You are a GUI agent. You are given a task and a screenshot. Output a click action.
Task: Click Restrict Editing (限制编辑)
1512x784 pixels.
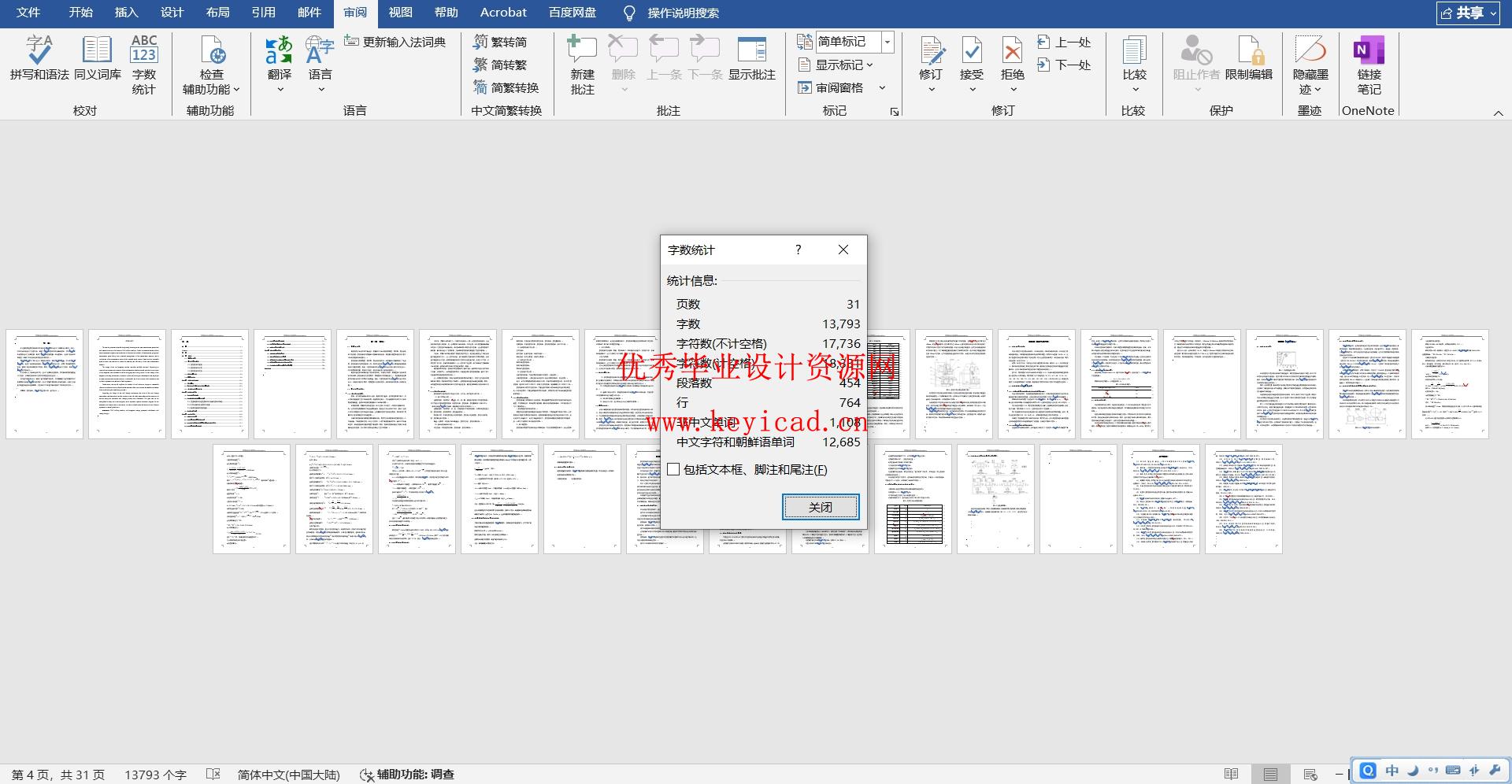(1249, 57)
